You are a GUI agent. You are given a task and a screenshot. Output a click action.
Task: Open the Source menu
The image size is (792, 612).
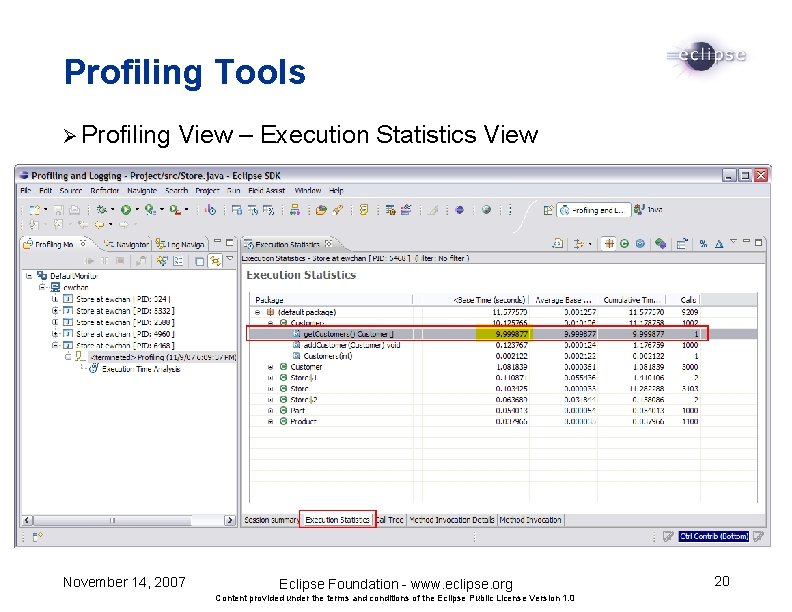[71, 190]
